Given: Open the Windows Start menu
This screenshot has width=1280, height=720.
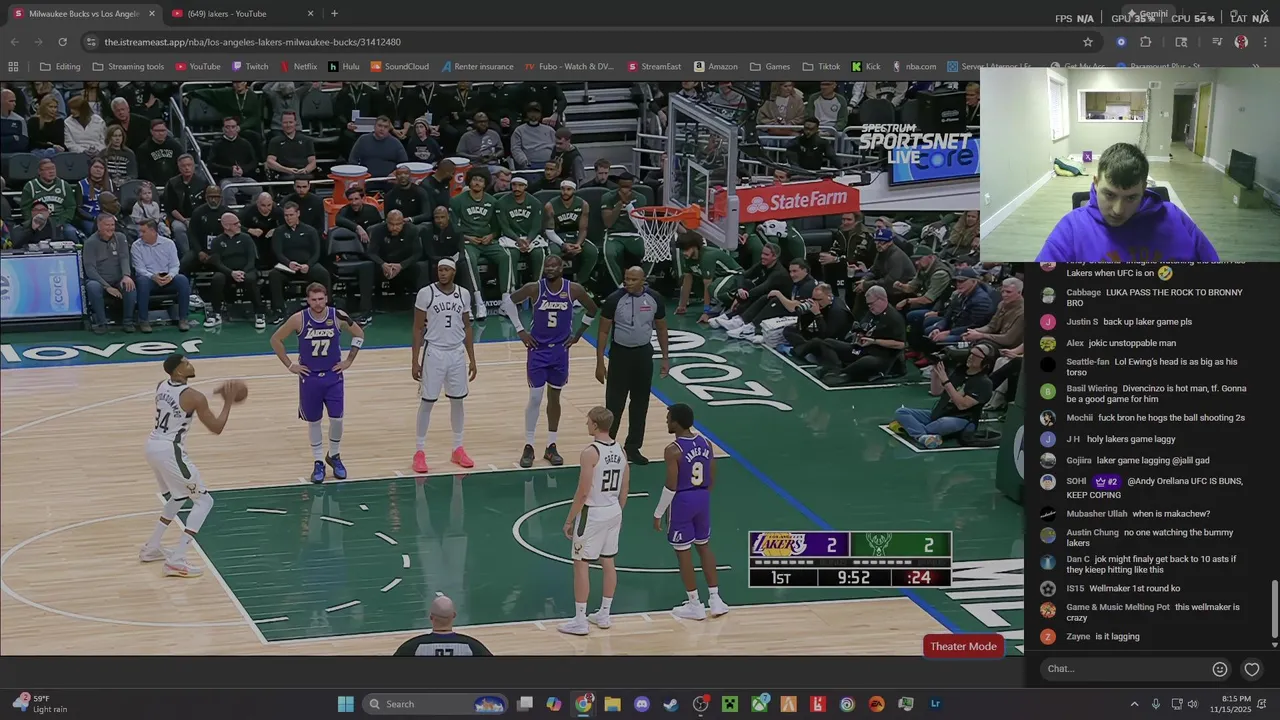Looking at the screenshot, I should point(346,704).
